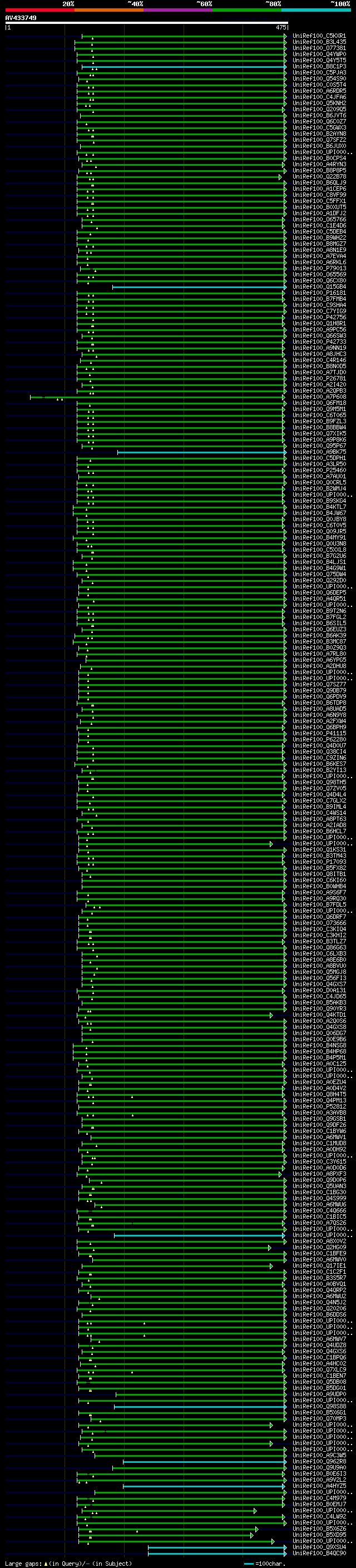Select hit label UniRef100_Q7SZ77
Viewport: 356px width, 1568px height.
[319, 685]
